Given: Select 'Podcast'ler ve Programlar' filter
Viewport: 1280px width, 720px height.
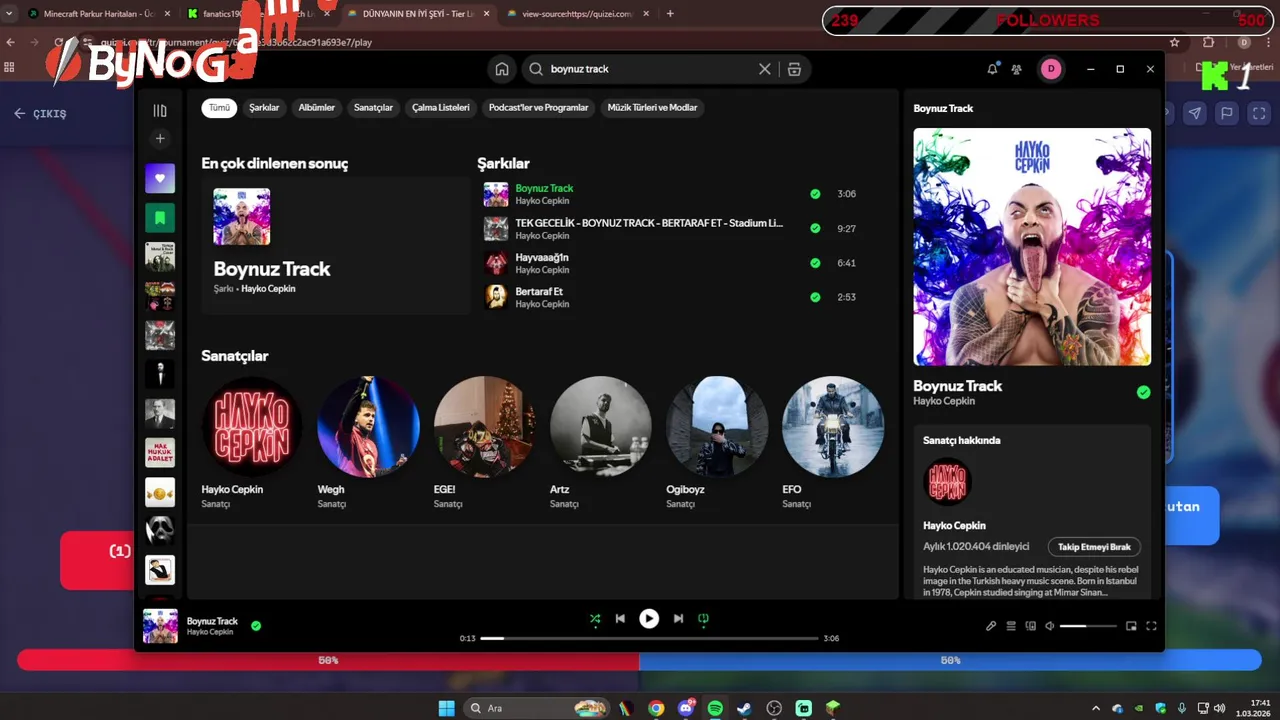Looking at the screenshot, I should (538, 108).
